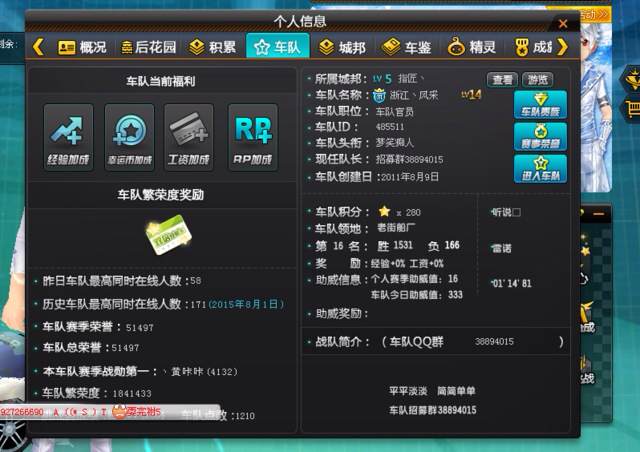Click the 幸运币加成 lucky coin bonus icon
Image resolution: width=640 pixels, height=452 pixels.
(x=129, y=137)
